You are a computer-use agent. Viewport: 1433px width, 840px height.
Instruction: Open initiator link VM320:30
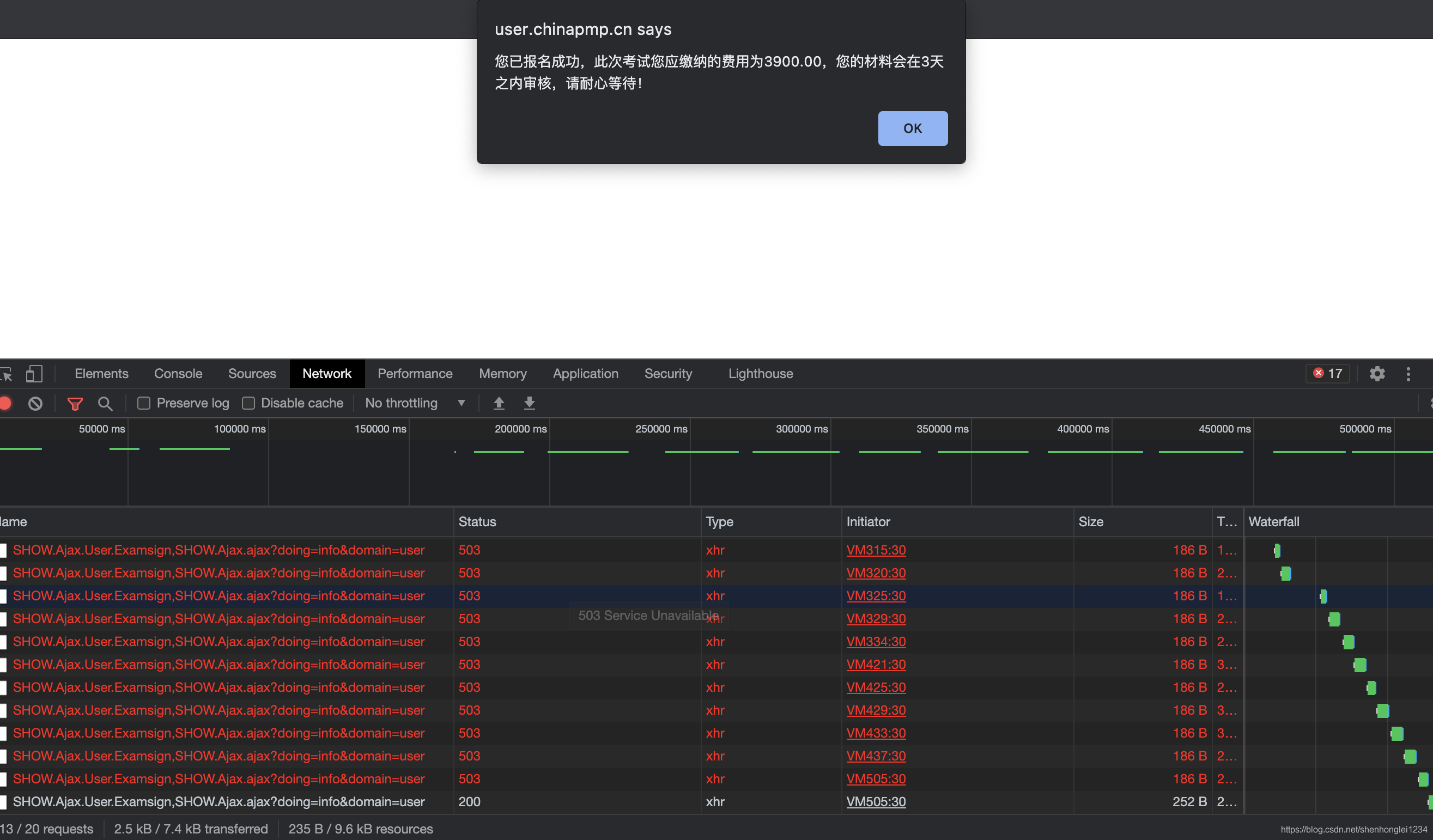pos(876,573)
